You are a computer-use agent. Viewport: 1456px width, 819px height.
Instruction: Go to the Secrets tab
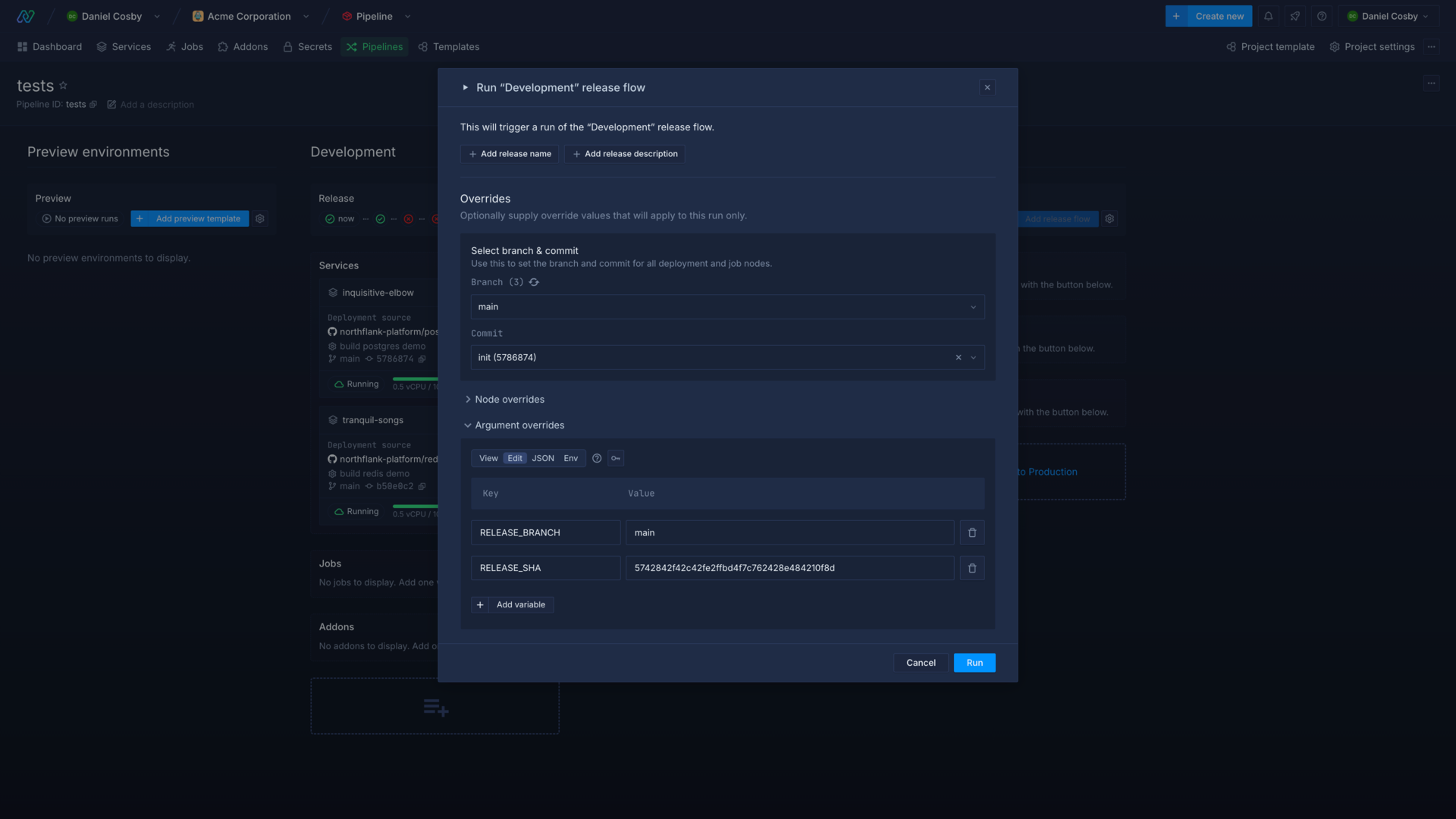click(307, 47)
